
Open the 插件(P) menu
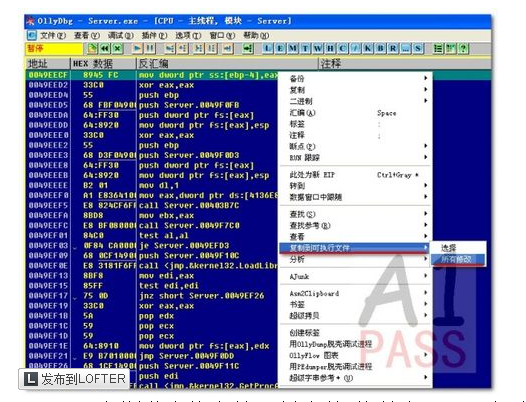pos(154,35)
